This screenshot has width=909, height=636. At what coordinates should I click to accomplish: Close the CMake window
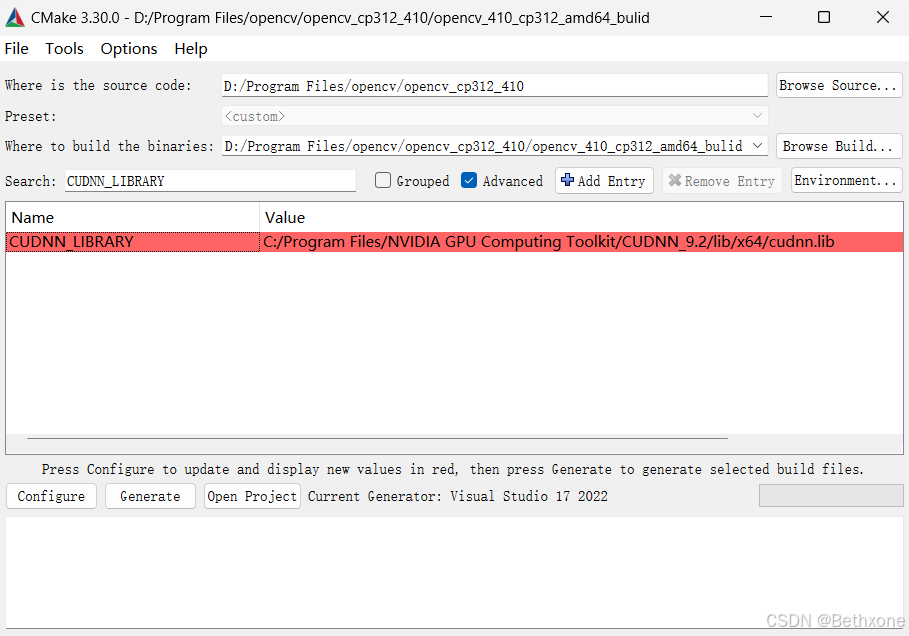click(882, 17)
